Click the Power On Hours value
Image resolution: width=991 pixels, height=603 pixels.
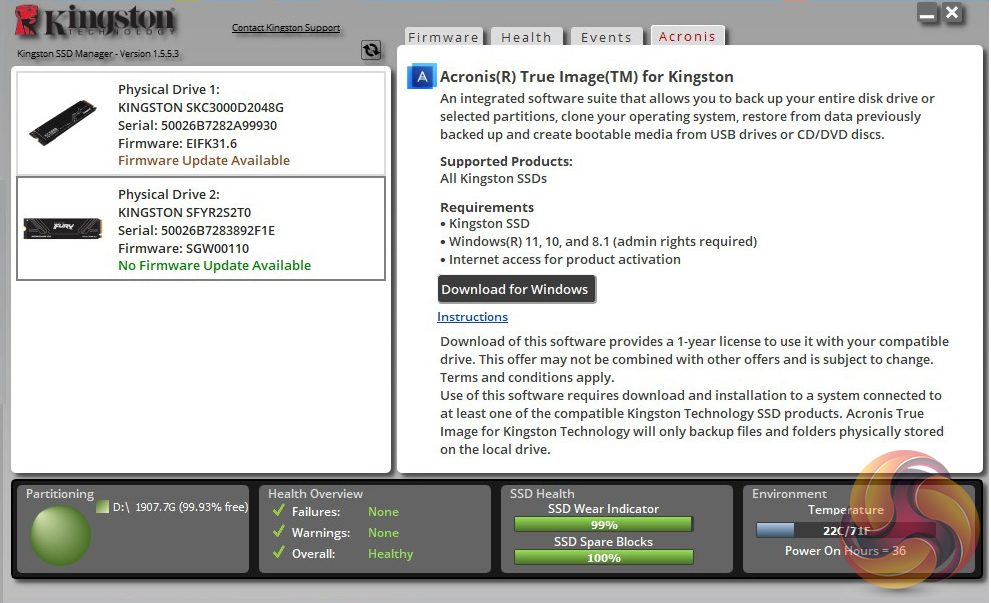(845, 551)
